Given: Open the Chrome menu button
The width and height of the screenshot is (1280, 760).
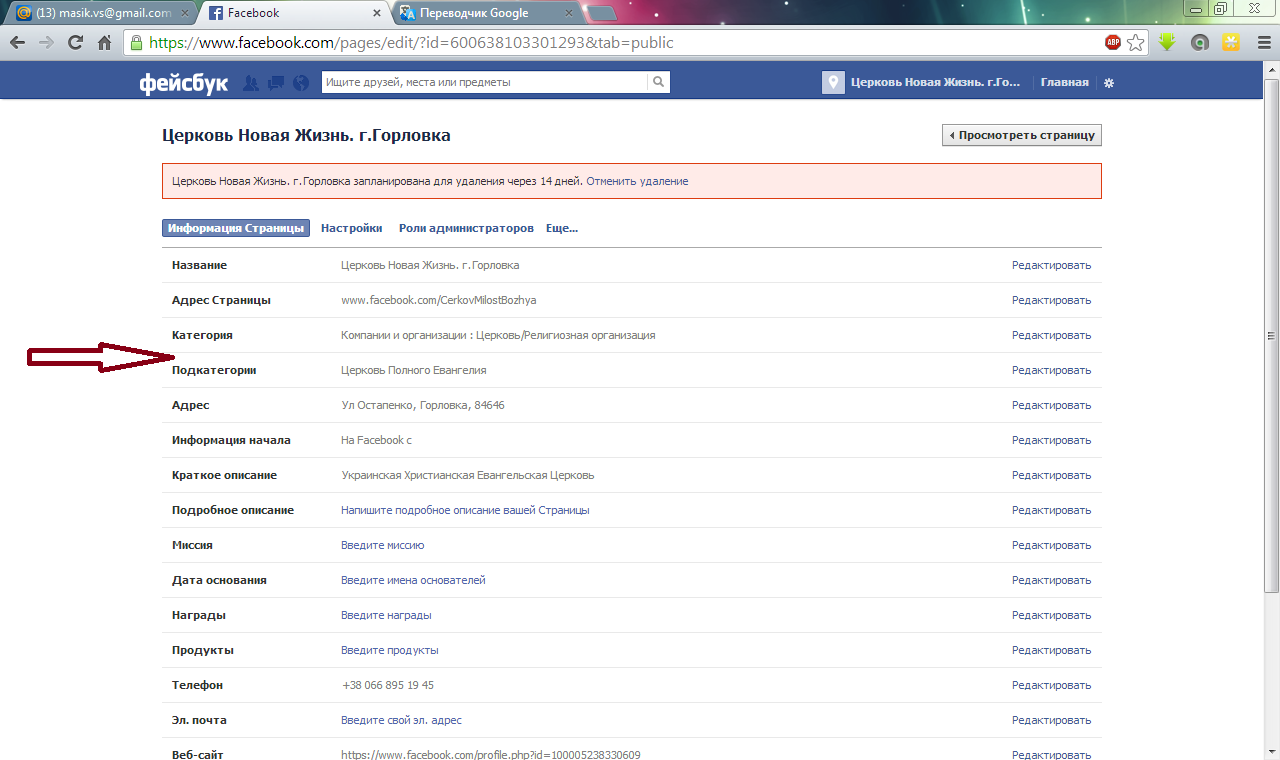Looking at the screenshot, I should click(1262, 43).
